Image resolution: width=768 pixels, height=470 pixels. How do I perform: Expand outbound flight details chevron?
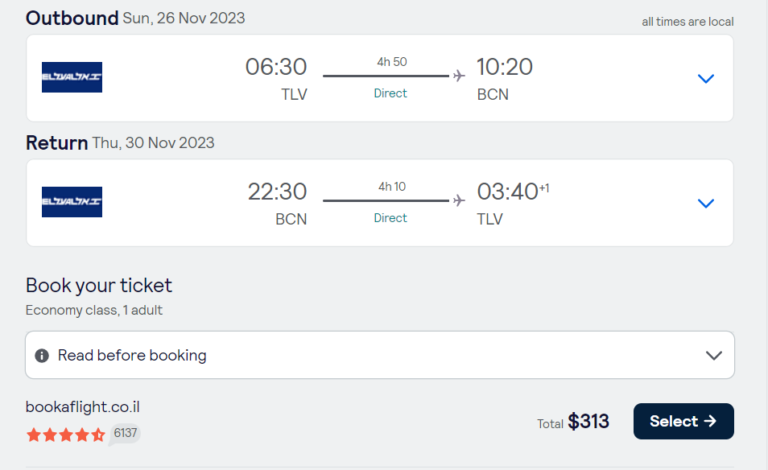(x=706, y=78)
